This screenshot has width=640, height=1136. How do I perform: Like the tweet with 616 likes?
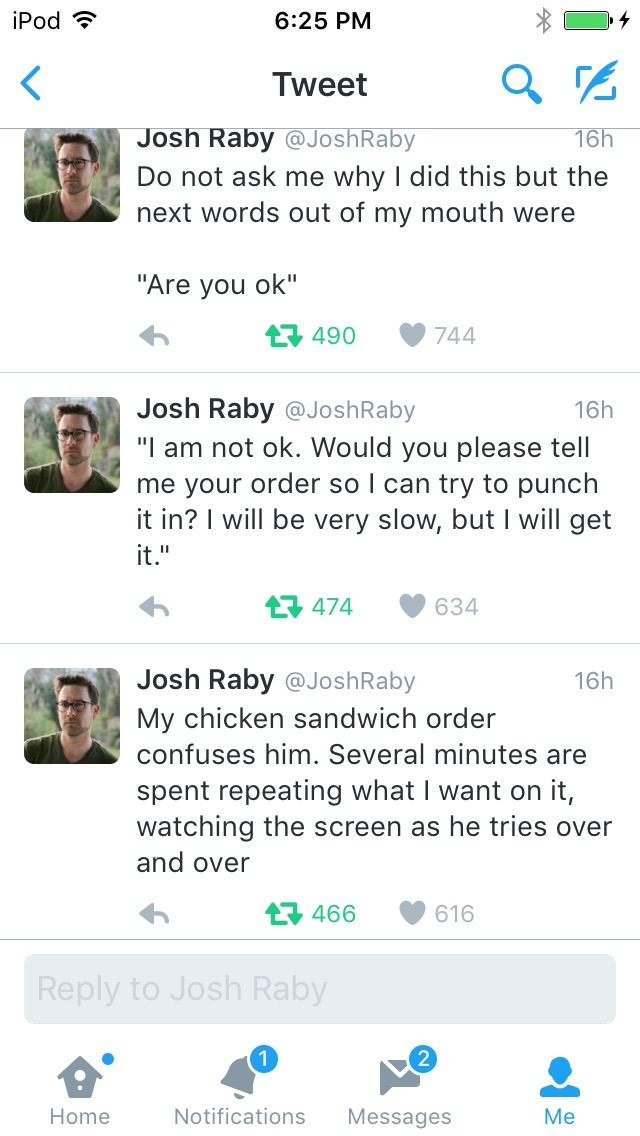click(x=412, y=914)
